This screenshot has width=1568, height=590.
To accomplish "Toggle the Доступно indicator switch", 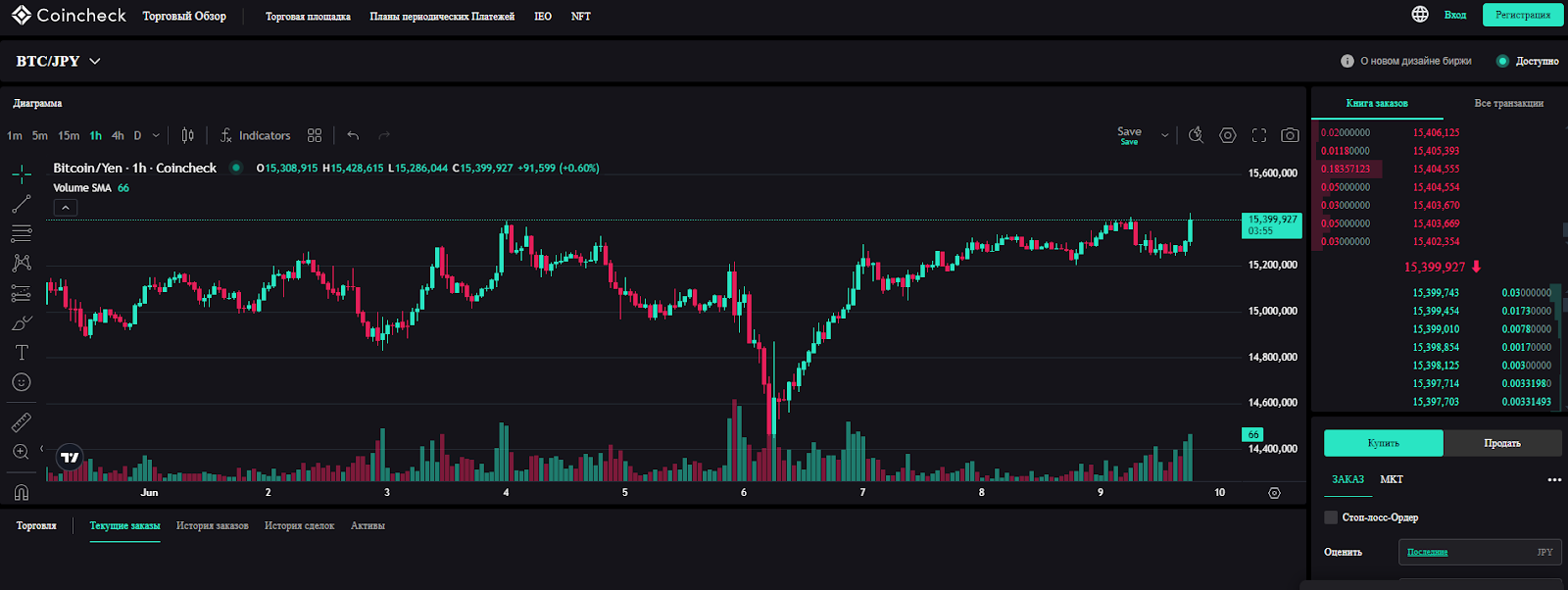I will [1502, 61].
